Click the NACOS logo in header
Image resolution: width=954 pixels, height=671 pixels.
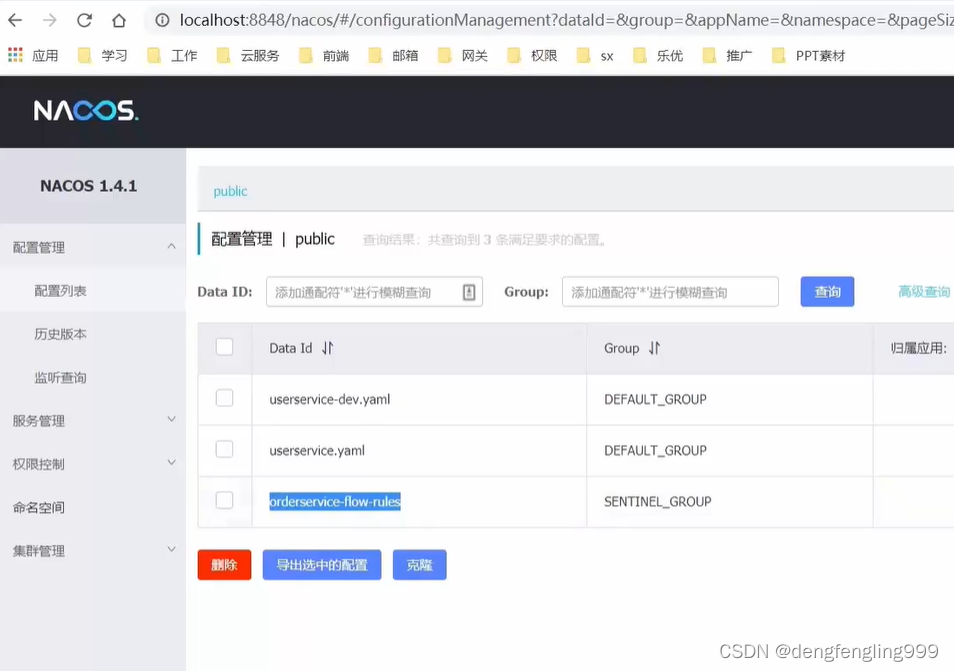[86, 110]
